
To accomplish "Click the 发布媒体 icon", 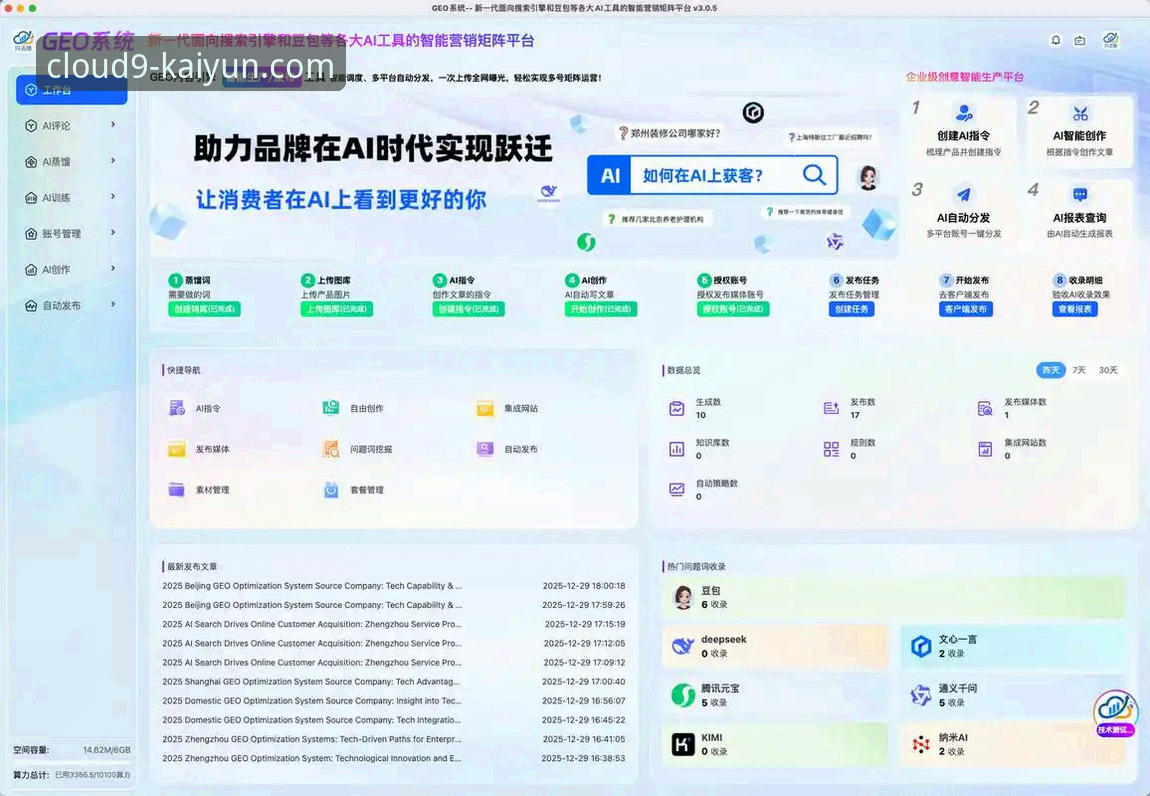I will (176, 448).
